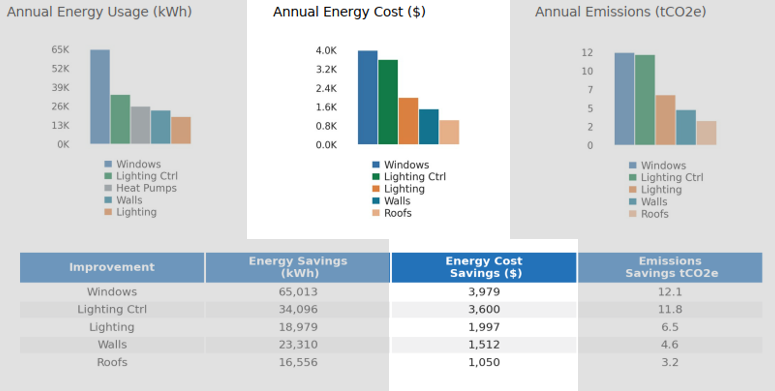Click the 16,556 energy savings cell
The image size is (775, 391).
tap(298, 362)
